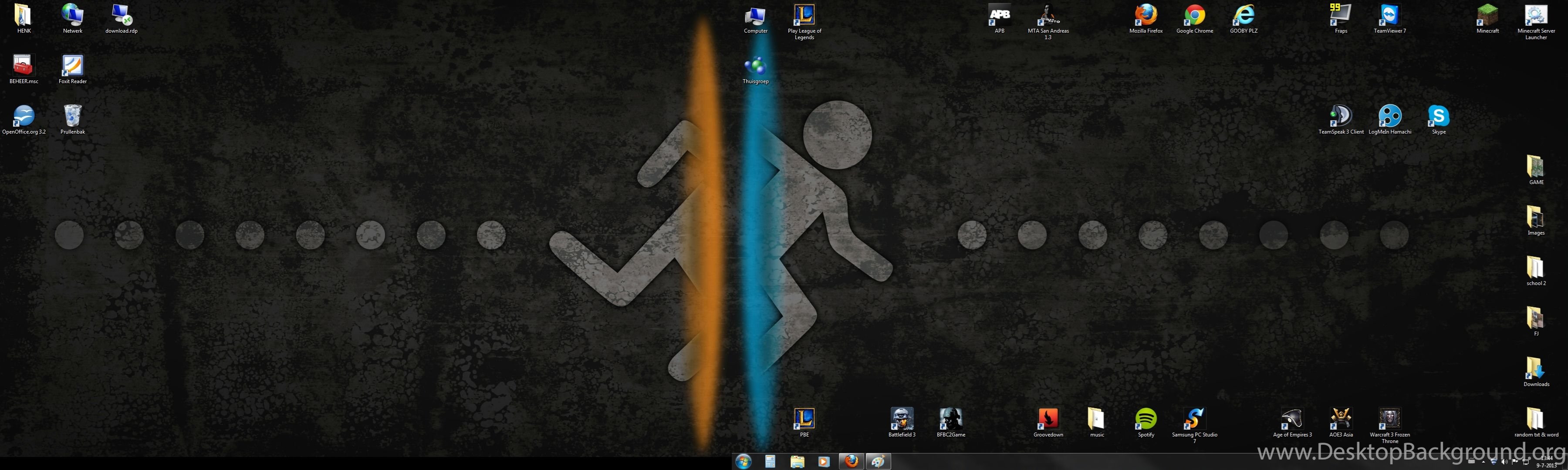Select the Samsung PC Studio 7 icon
The image size is (1568, 470).
[x=1194, y=425]
